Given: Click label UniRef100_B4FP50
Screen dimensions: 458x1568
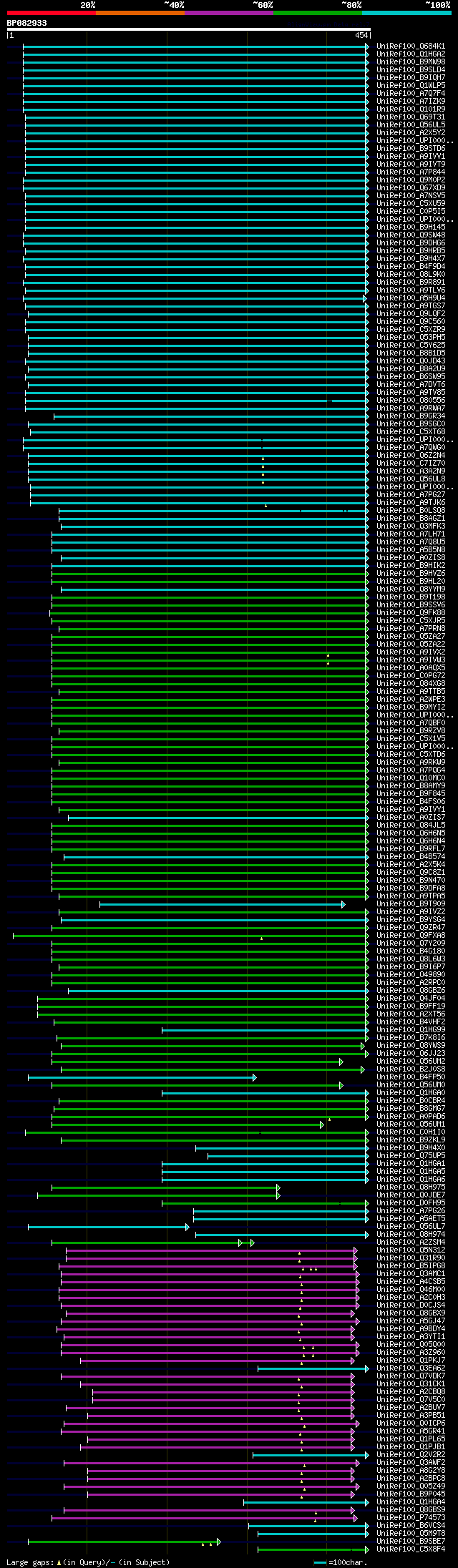Looking at the screenshot, I should [x=411, y=1077].
